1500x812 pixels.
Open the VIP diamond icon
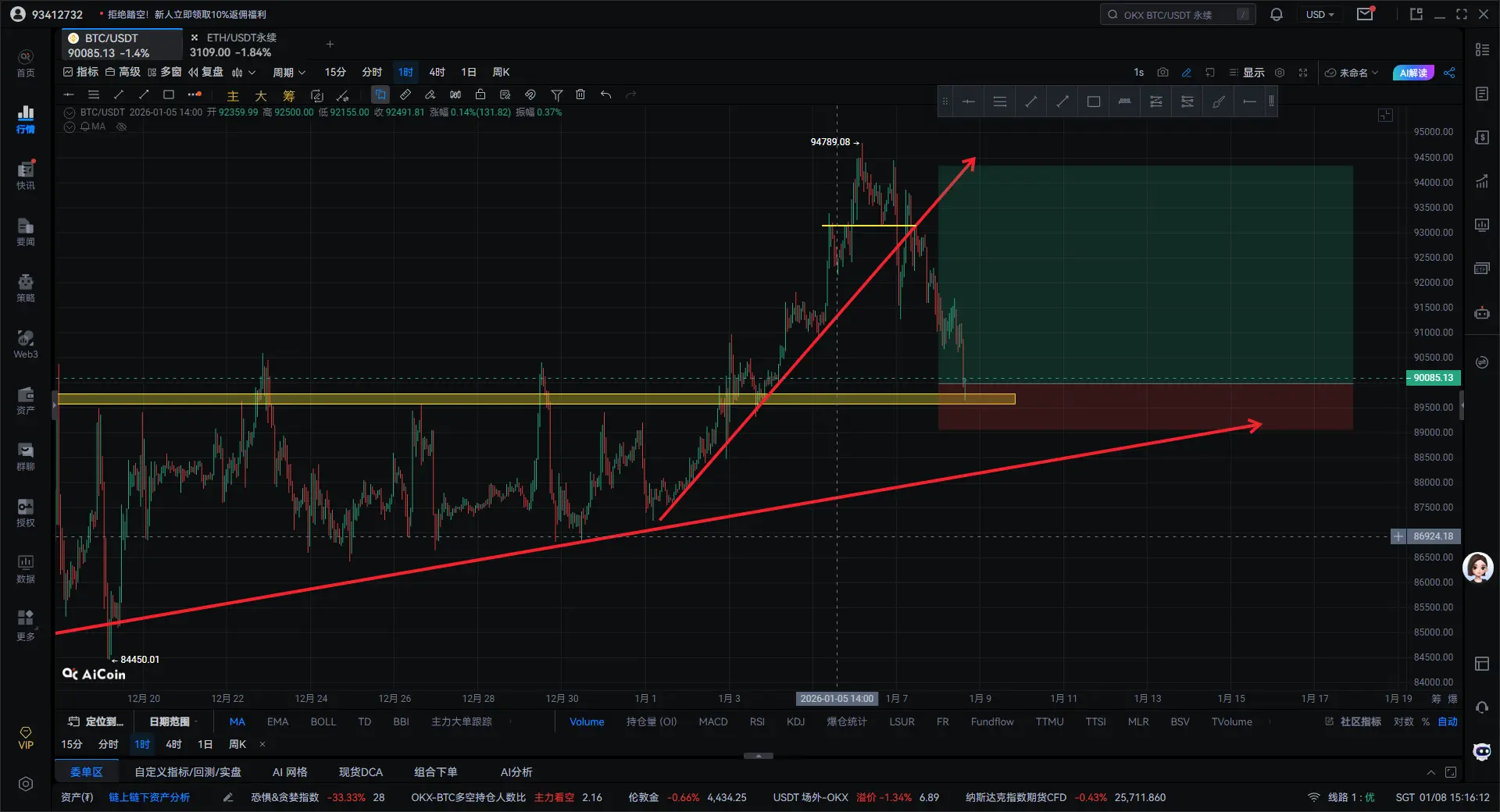[x=26, y=738]
